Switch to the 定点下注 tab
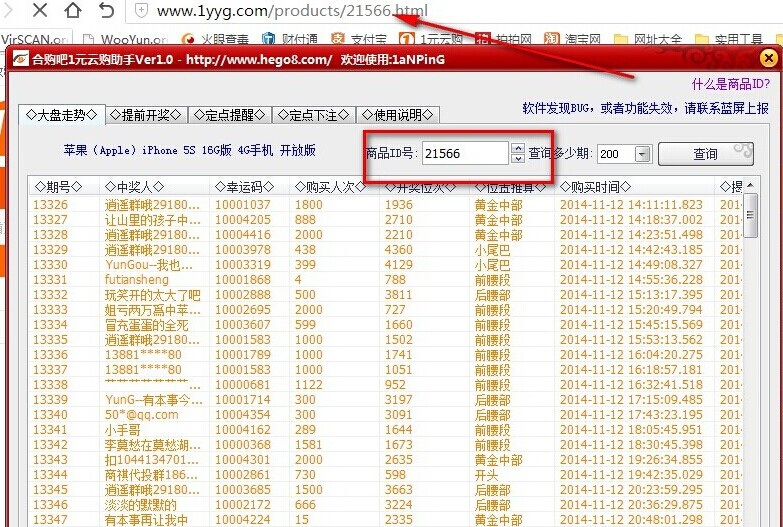This screenshot has height=527, width=783. pos(314,115)
